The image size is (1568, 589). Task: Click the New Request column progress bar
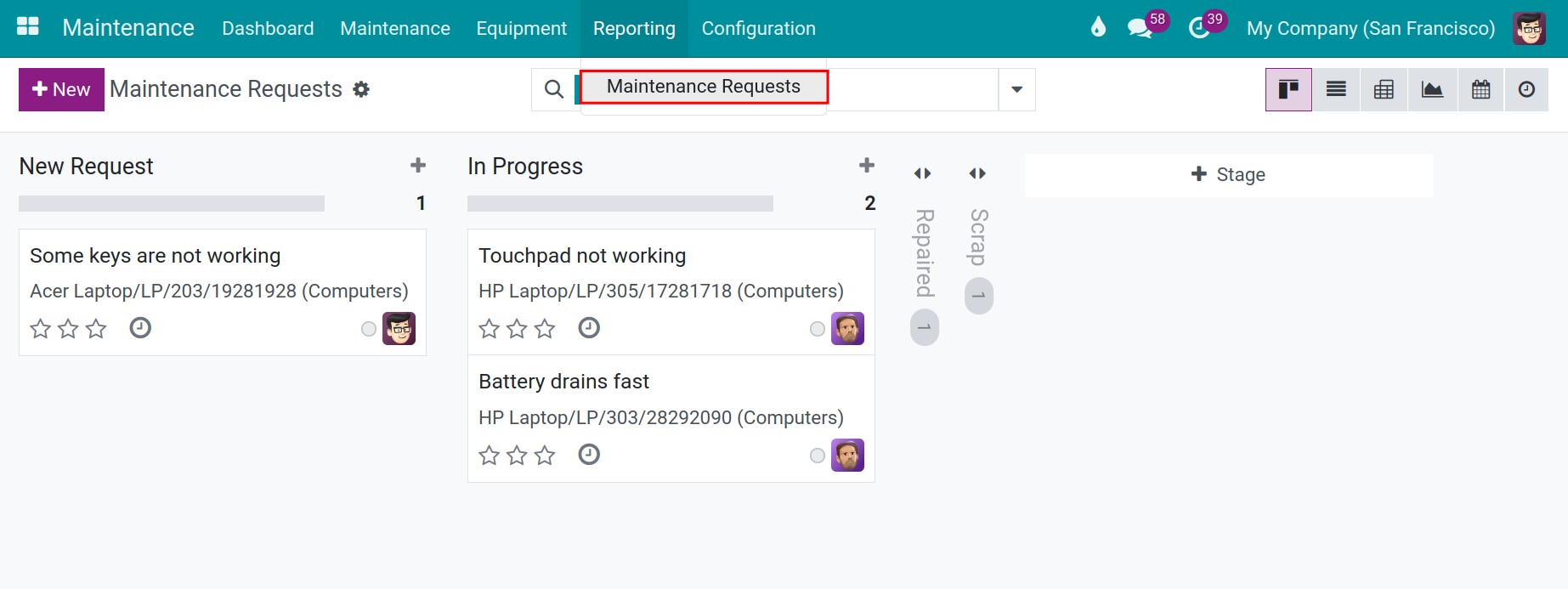[x=172, y=203]
